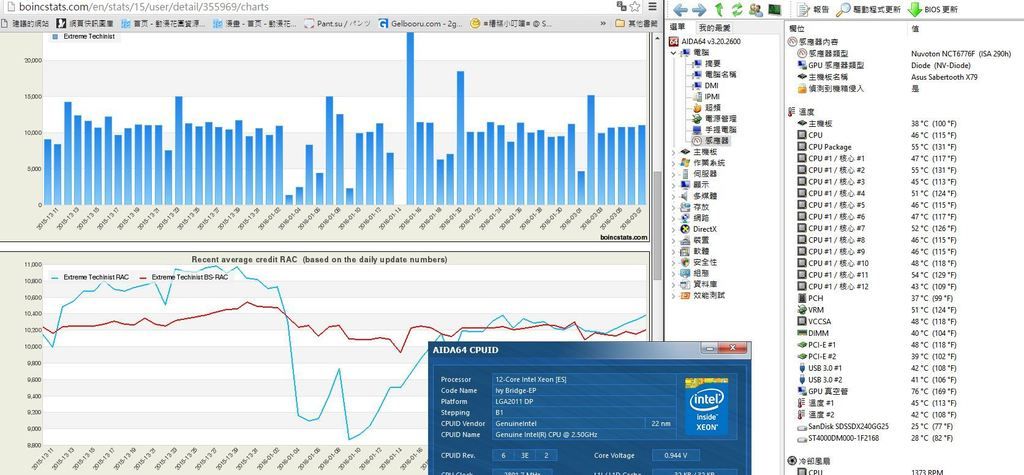The height and width of the screenshot is (475, 1024).
Task: Open the green monitor icon in AIDA64 toolbar
Action: tap(775, 10)
